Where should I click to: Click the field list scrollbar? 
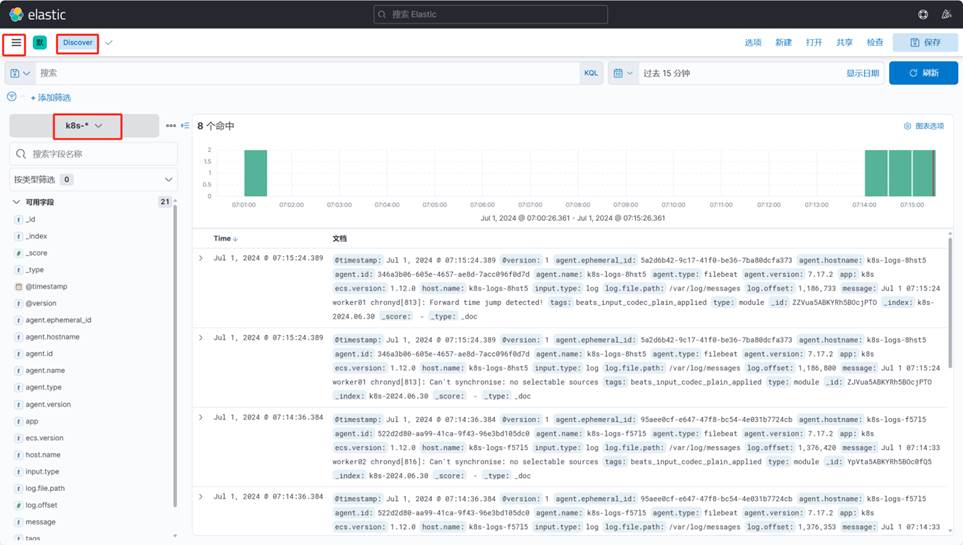[175, 356]
